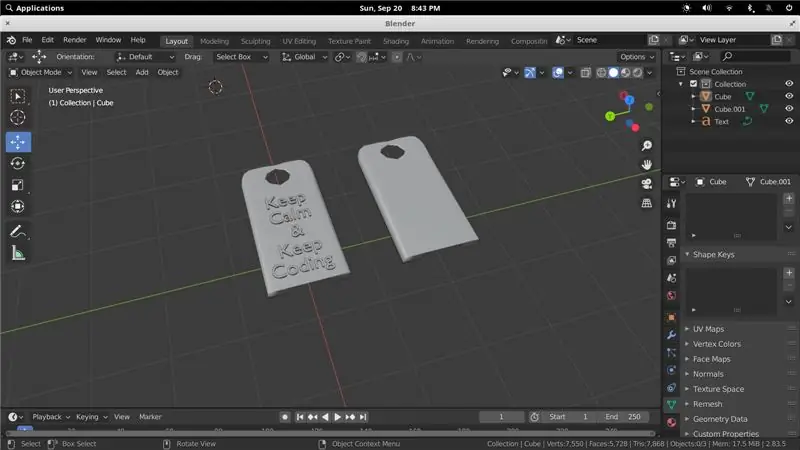
Task: Open the Orientation Default dropdown
Action: [x=145, y=57]
